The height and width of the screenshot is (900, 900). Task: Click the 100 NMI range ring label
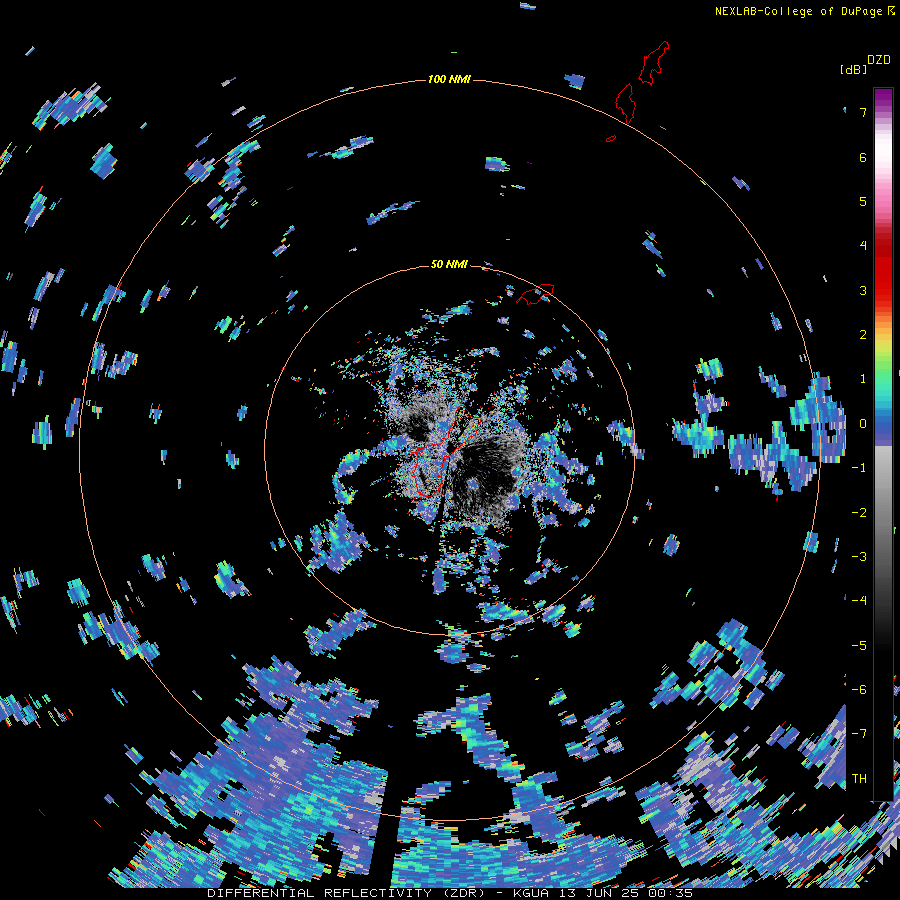tap(449, 79)
